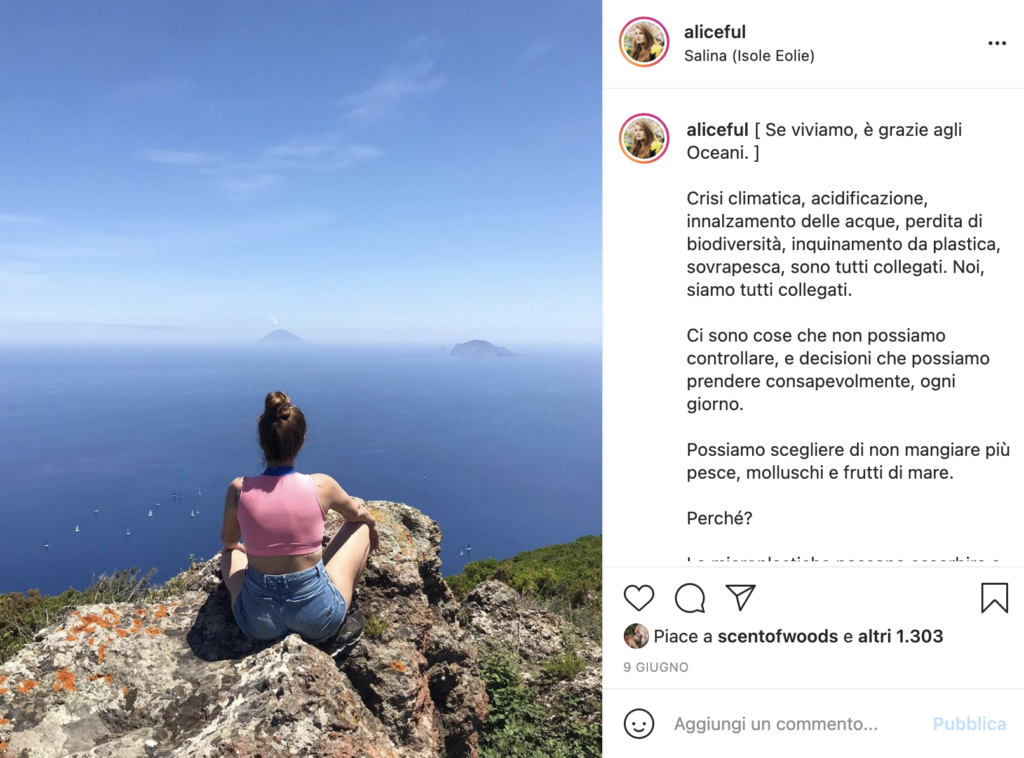Open the aliceful username in the header

[714, 32]
